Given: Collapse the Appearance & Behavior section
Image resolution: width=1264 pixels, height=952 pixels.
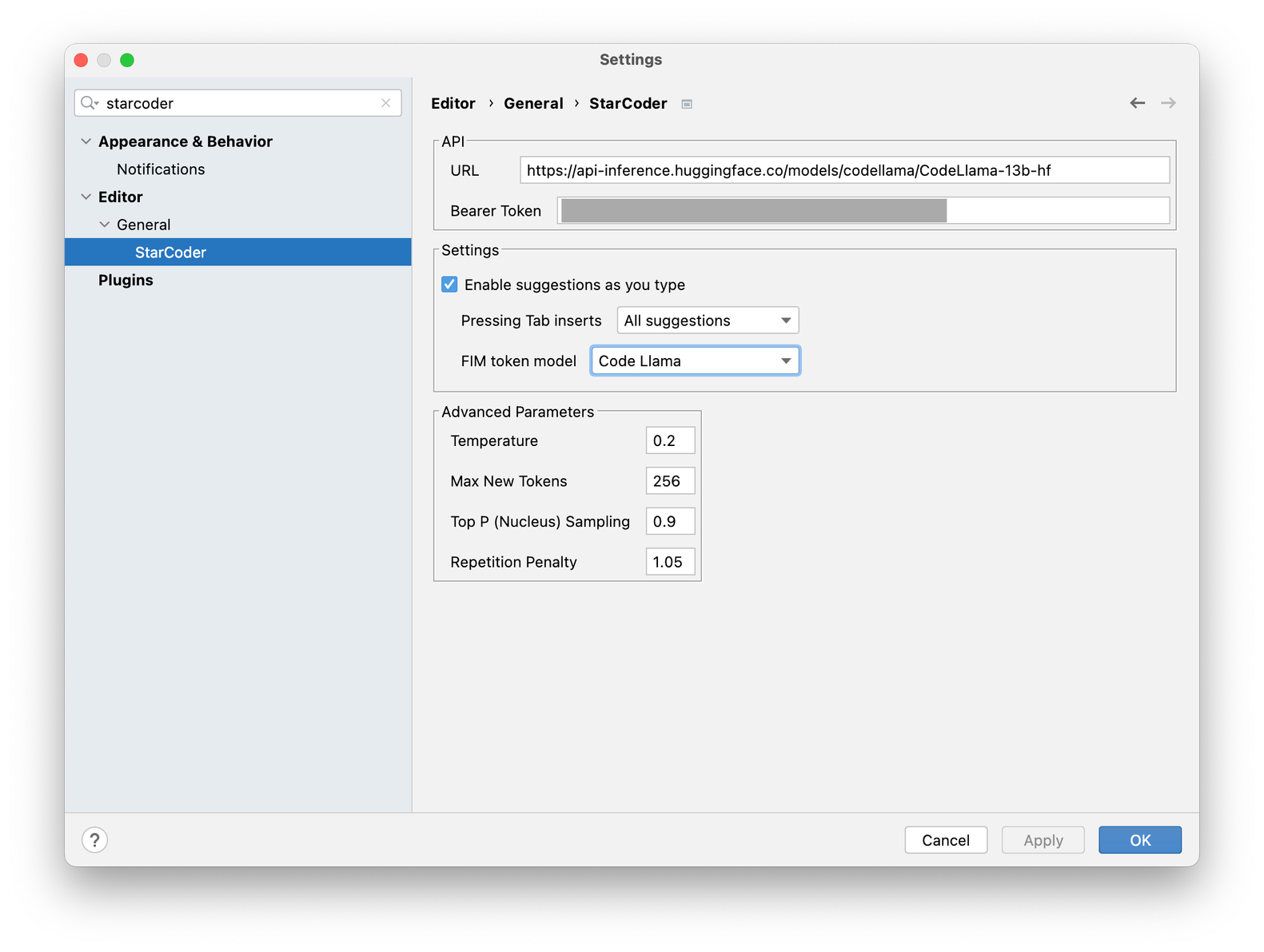Looking at the screenshot, I should coord(86,141).
